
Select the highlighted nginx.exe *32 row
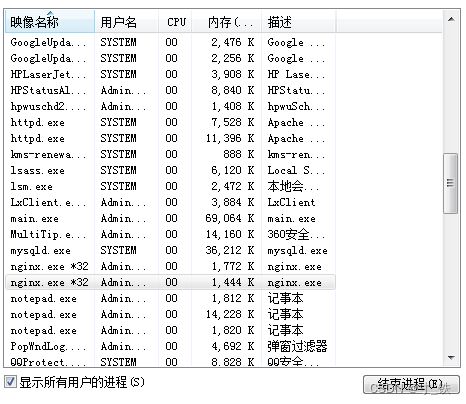point(170,282)
